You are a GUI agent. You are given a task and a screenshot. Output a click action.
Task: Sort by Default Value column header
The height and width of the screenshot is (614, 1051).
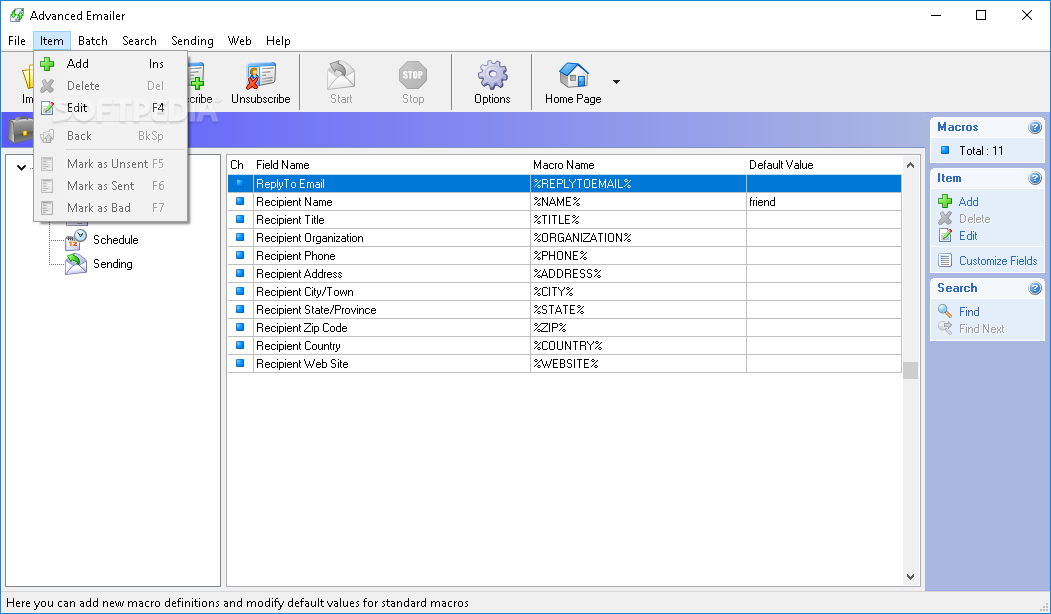823,165
